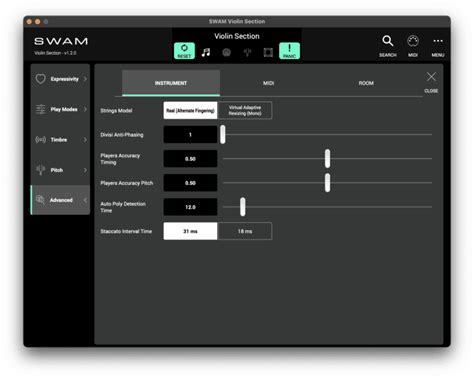Click the square frame icon in the toolbar
Viewport: 474px width, 378px height.
click(x=268, y=52)
